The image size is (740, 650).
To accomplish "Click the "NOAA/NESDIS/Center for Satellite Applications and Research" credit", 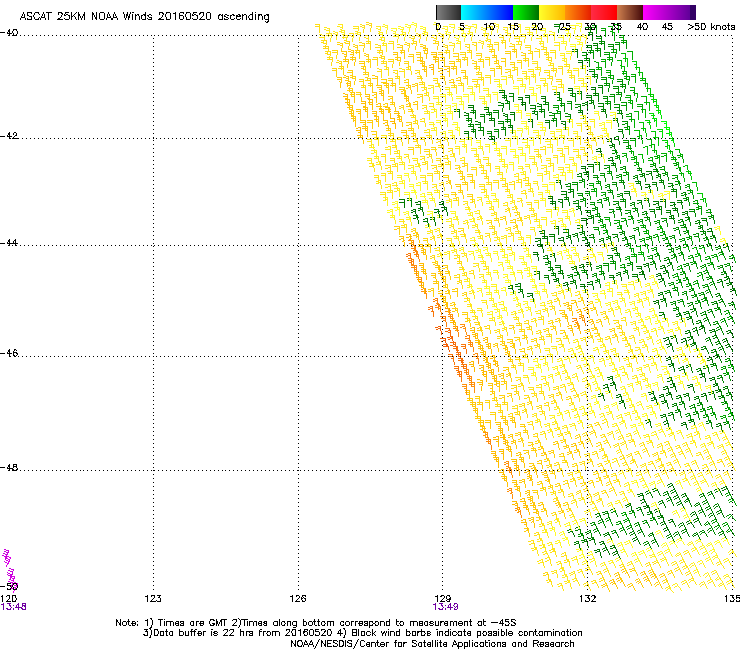I will click(432, 644).
